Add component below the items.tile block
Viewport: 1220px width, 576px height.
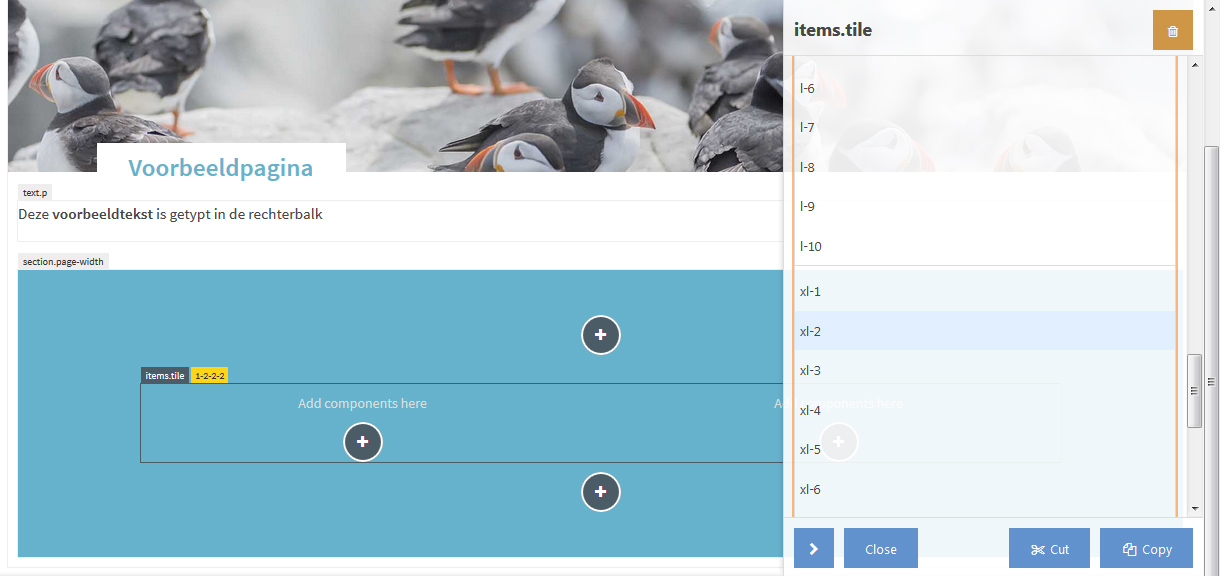coord(601,492)
